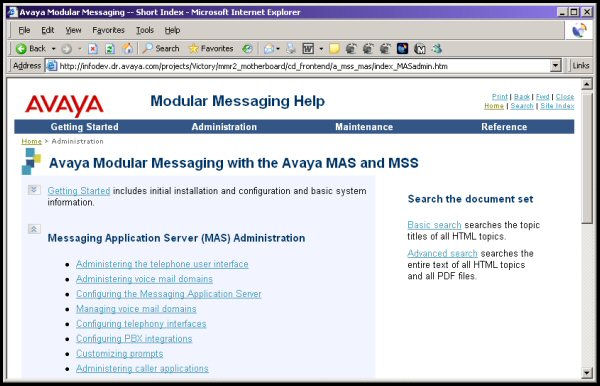Click the Site Index link
The height and width of the screenshot is (386, 600).
click(x=557, y=106)
